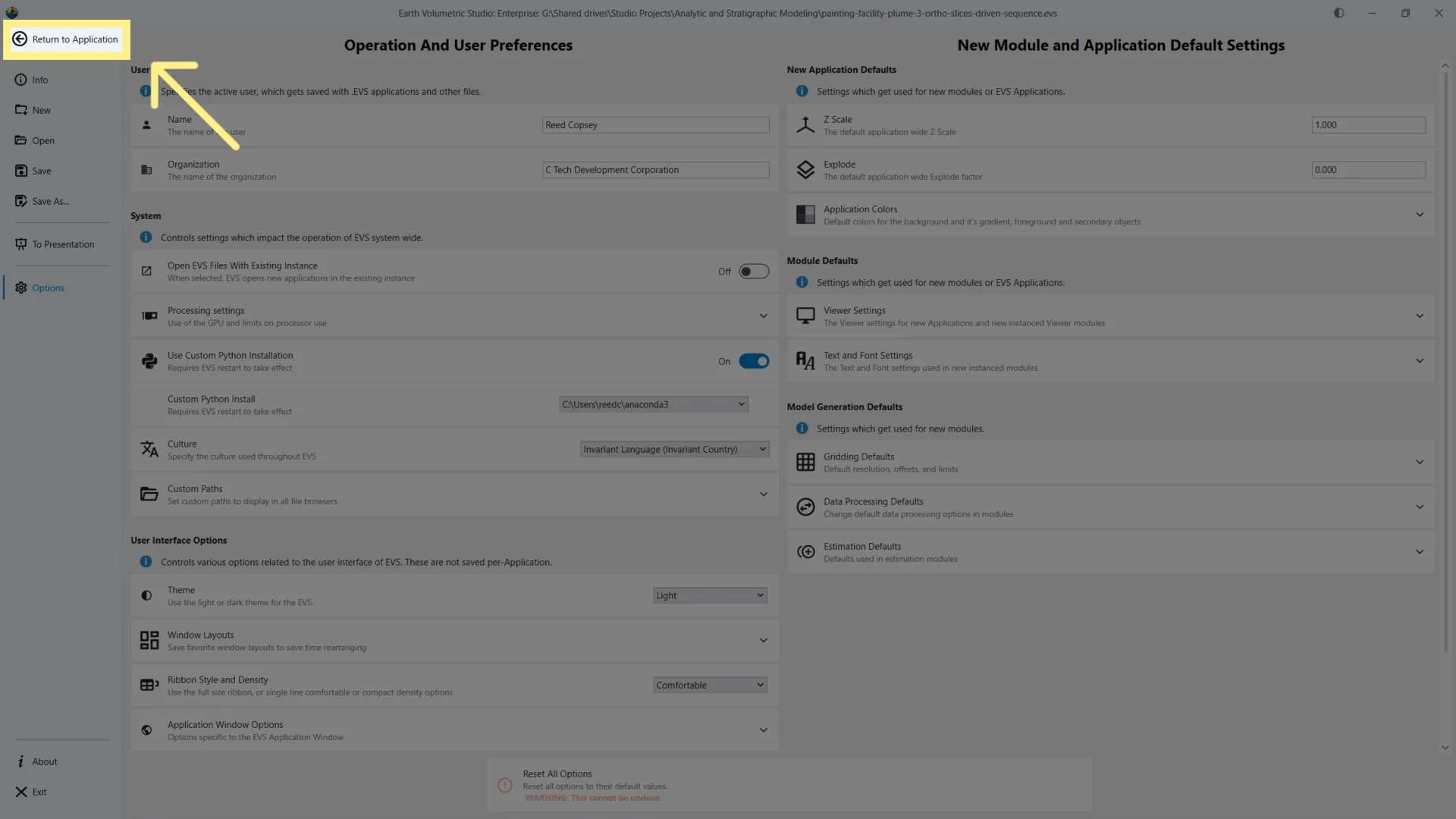
Task: Click the Text and Font Settings icon
Action: tap(805, 361)
